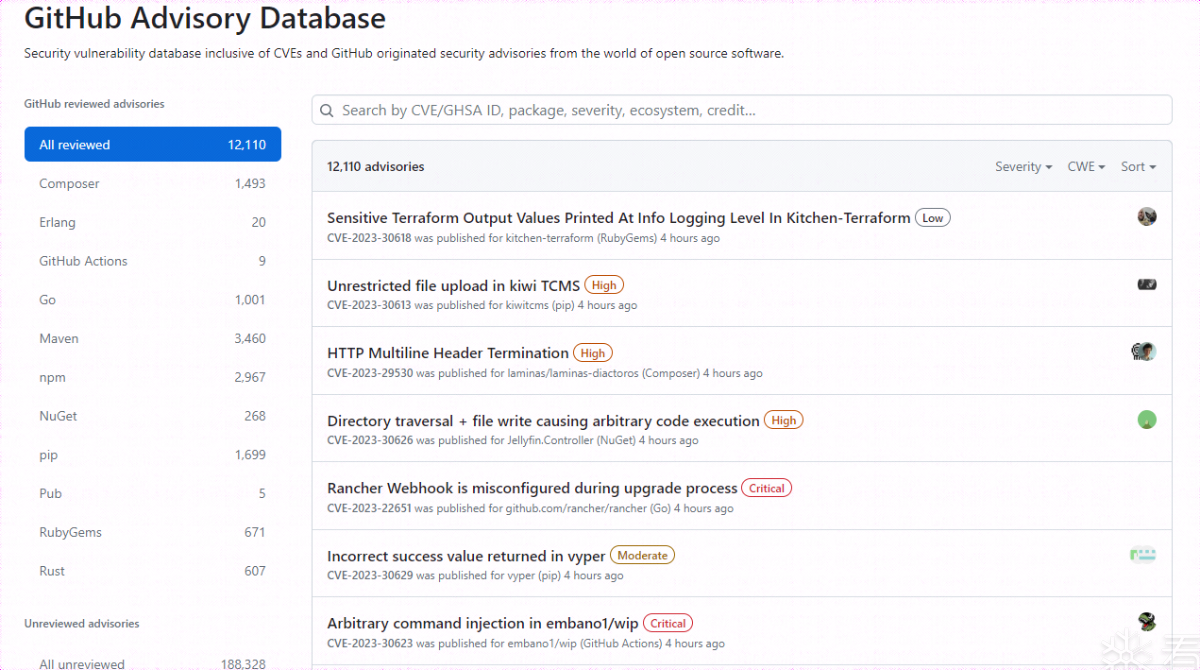Click CVE-2023-30613 identifier text
The width and height of the screenshot is (1200, 670).
[x=369, y=305]
